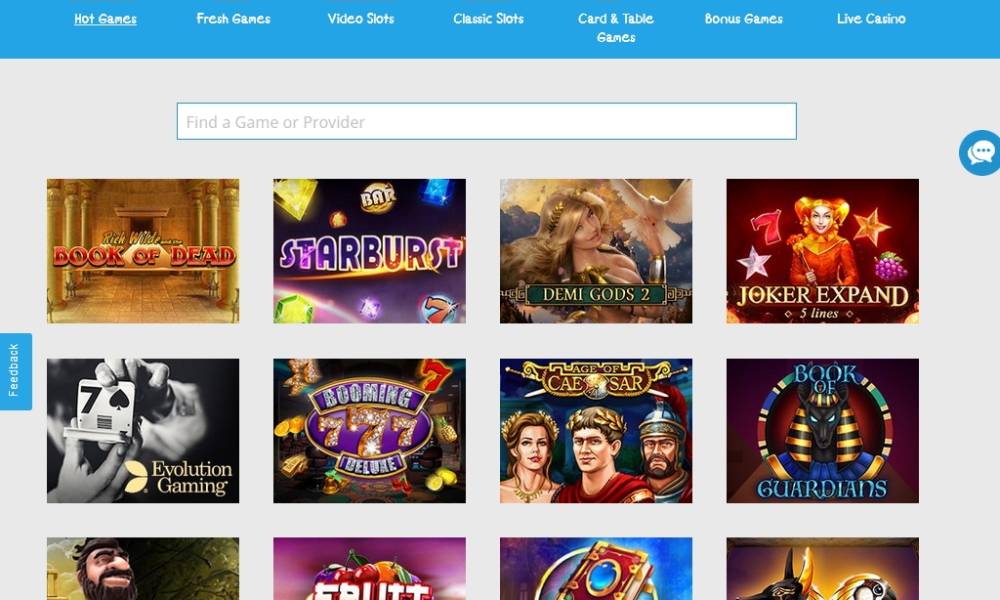Open the Starburst game thumbnail
Viewport: 1000px width, 600px height.
click(x=369, y=251)
